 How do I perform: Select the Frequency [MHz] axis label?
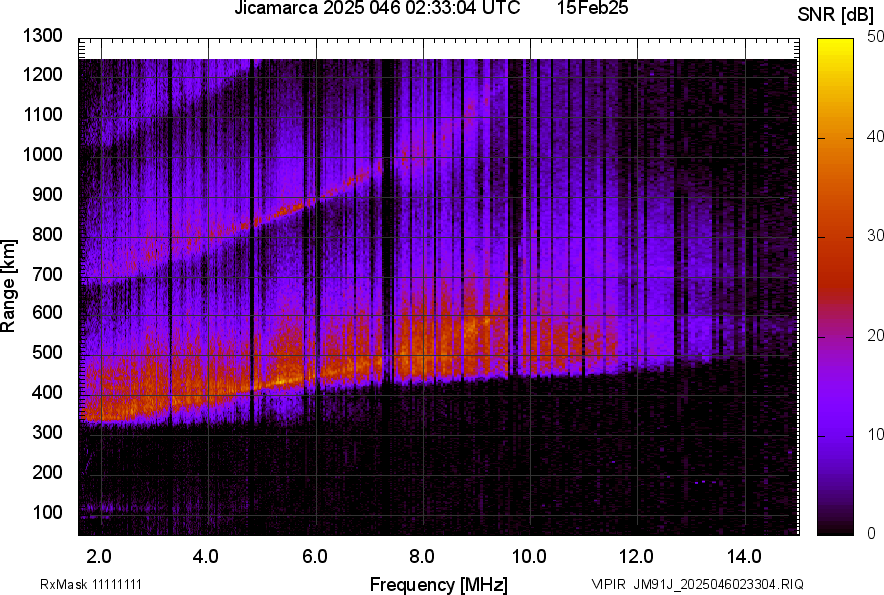click(438, 584)
